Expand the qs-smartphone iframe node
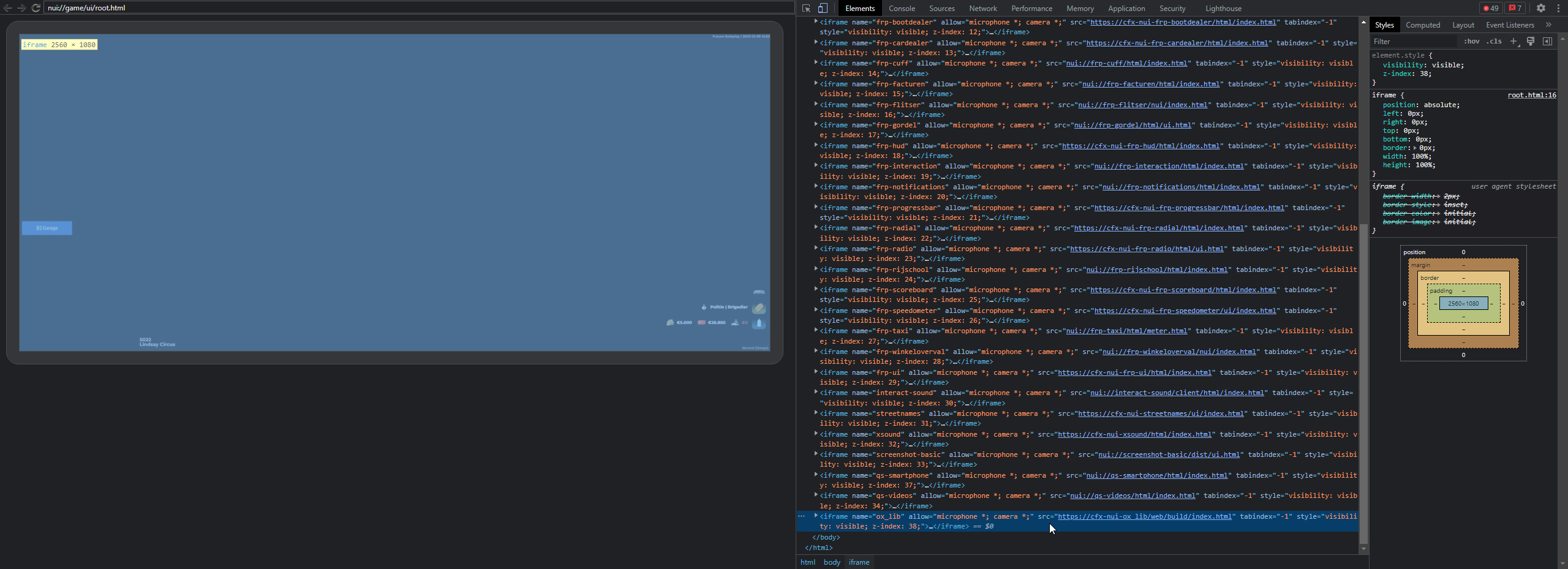The height and width of the screenshot is (569, 1568). pyautogui.click(x=816, y=475)
